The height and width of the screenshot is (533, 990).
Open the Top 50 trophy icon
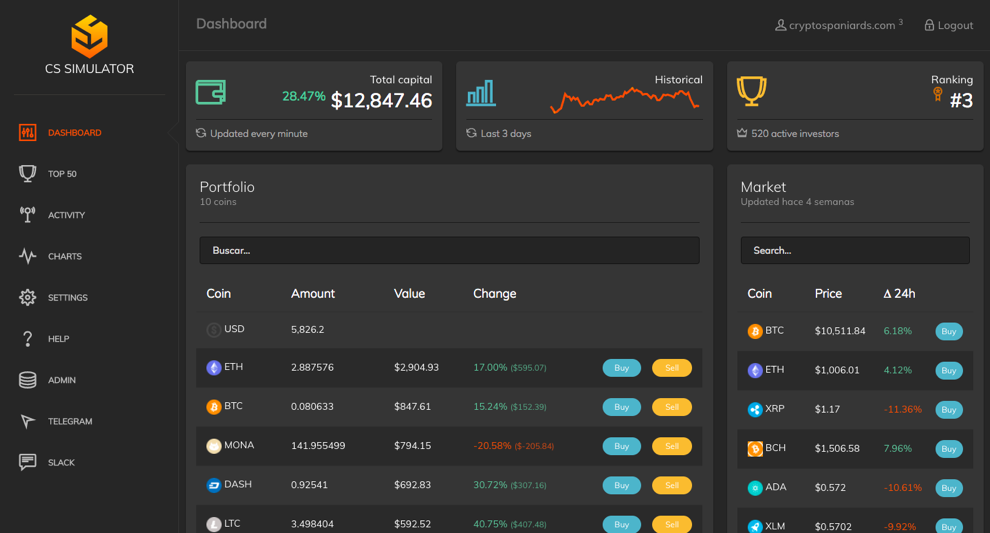coord(28,174)
